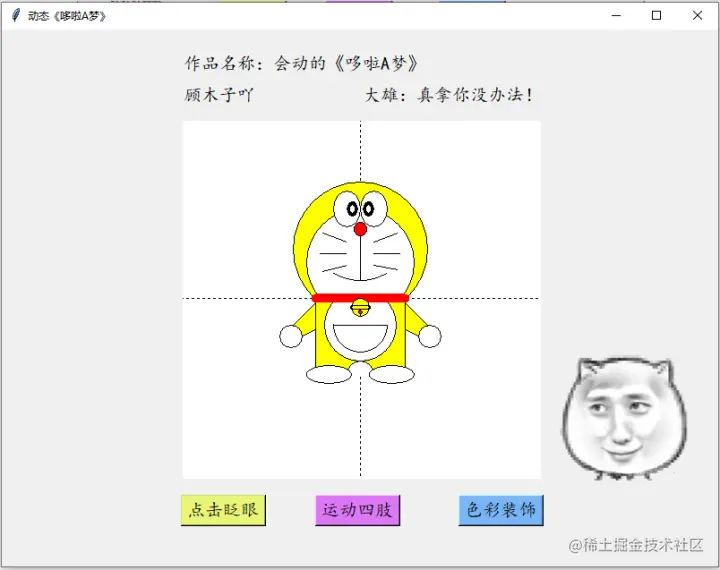720x570 pixels.
Task: Click Doraemon's red collar
Action: [x=360, y=298]
